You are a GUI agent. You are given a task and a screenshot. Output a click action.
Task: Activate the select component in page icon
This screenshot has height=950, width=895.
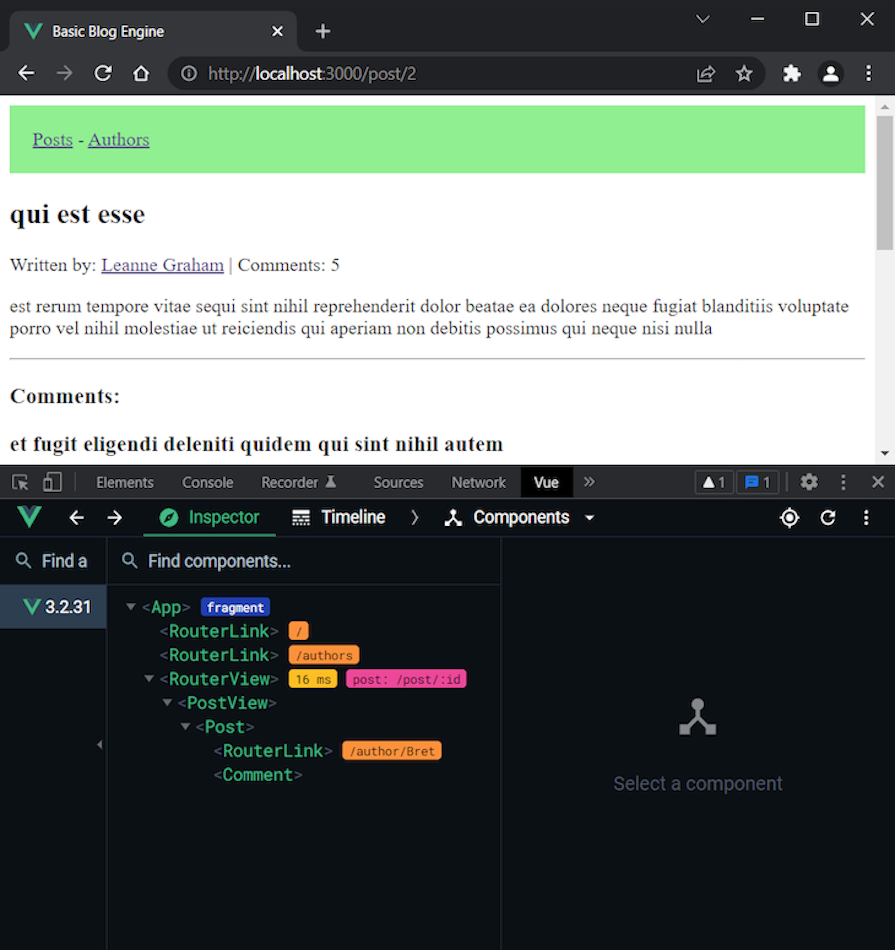(x=789, y=517)
